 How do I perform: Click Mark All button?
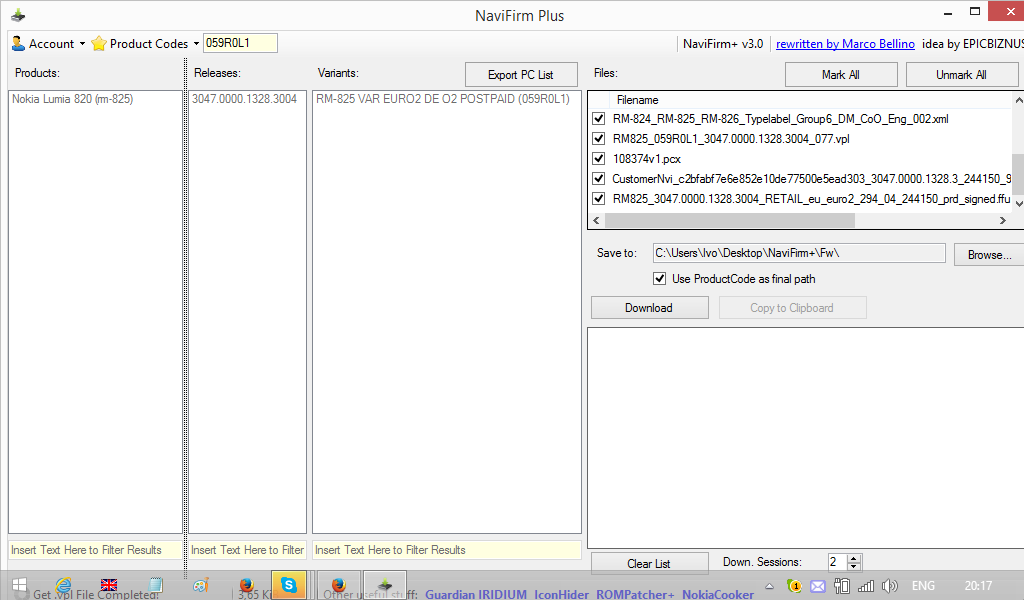click(x=840, y=74)
